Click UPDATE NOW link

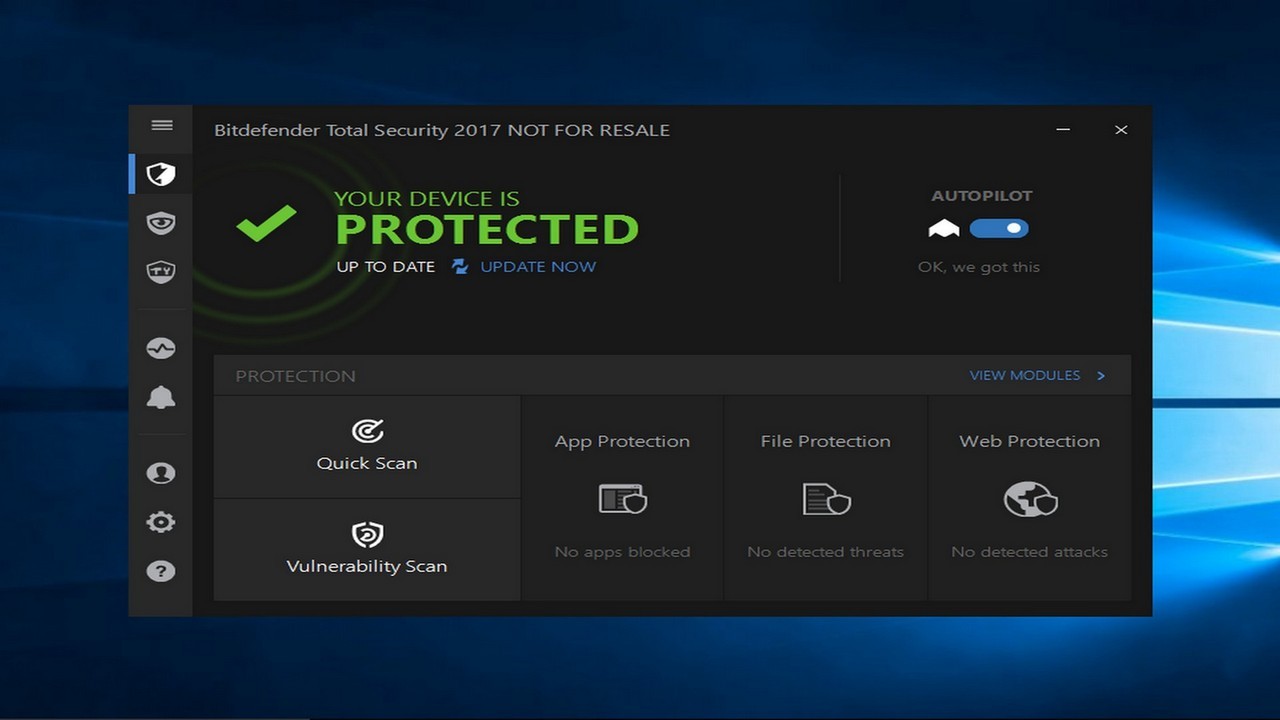(538, 267)
